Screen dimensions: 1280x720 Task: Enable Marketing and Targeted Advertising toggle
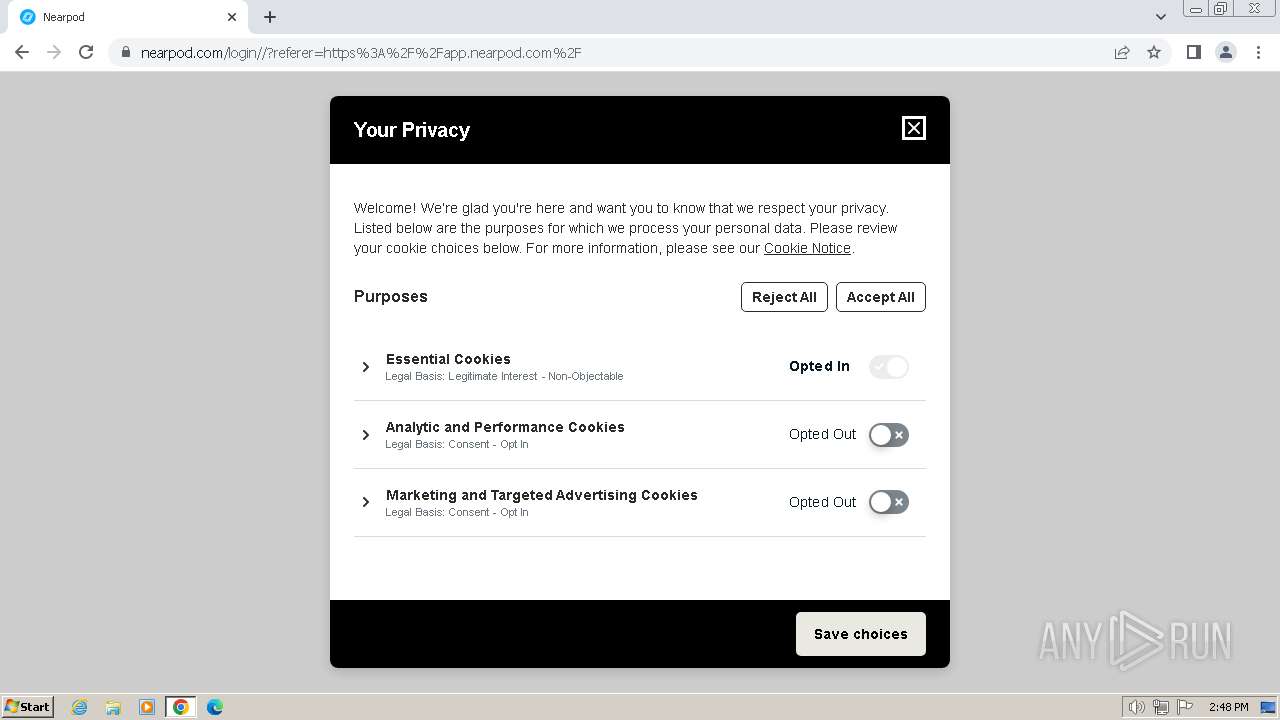(x=888, y=502)
